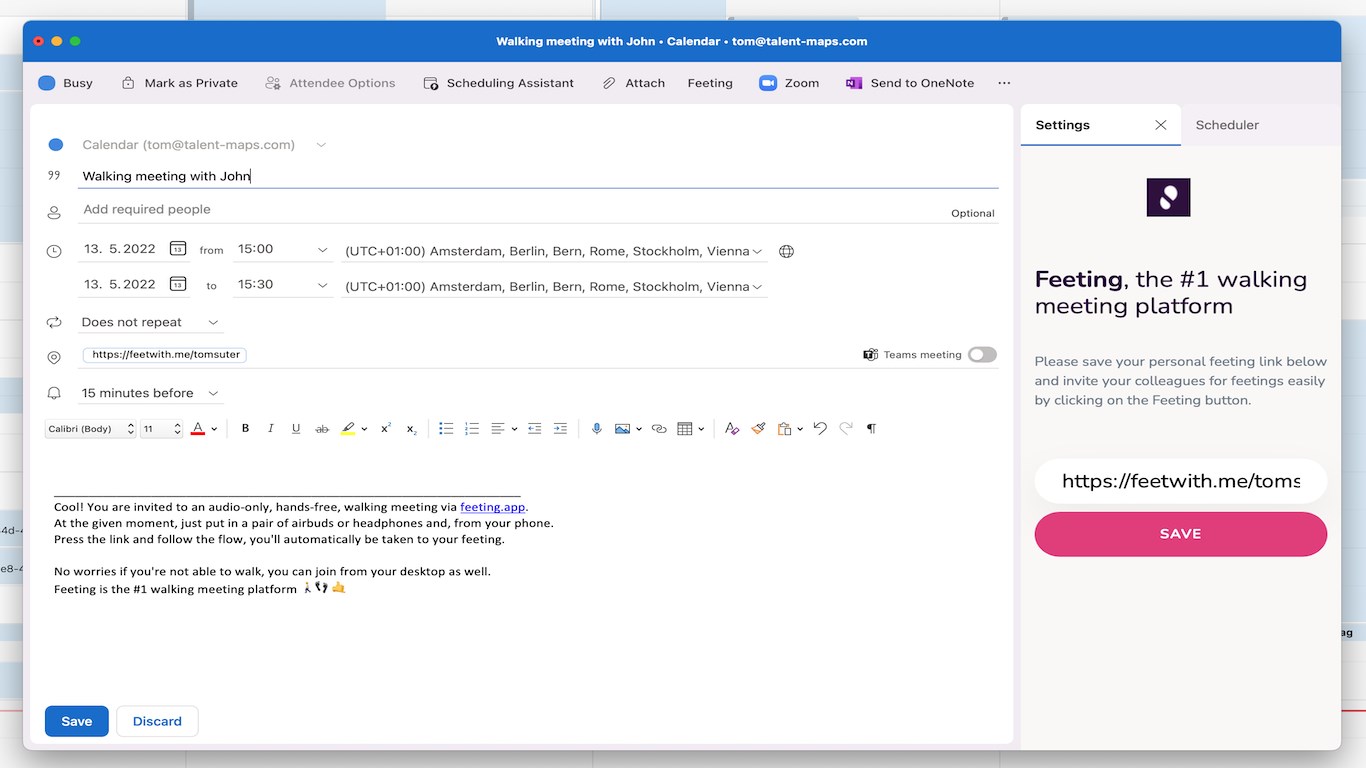Toggle superscript formatting
The image size is (1366, 768).
click(x=386, y=429)
